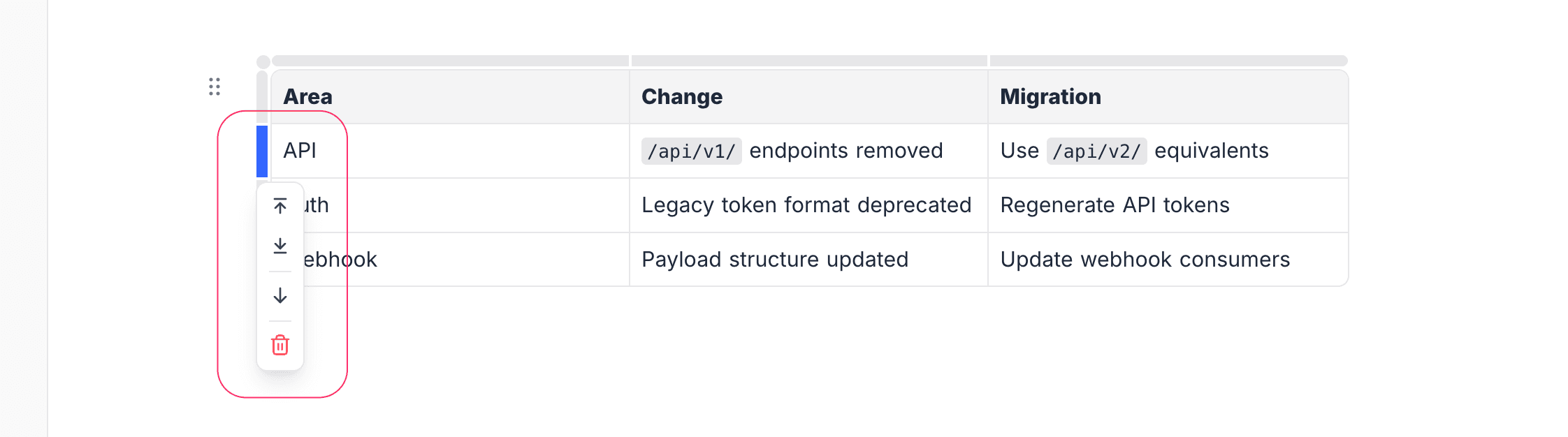Click the "/api/v1/ endpoints removed" cell
Screen dimensions: 1568x437
(x=808, y=151)
